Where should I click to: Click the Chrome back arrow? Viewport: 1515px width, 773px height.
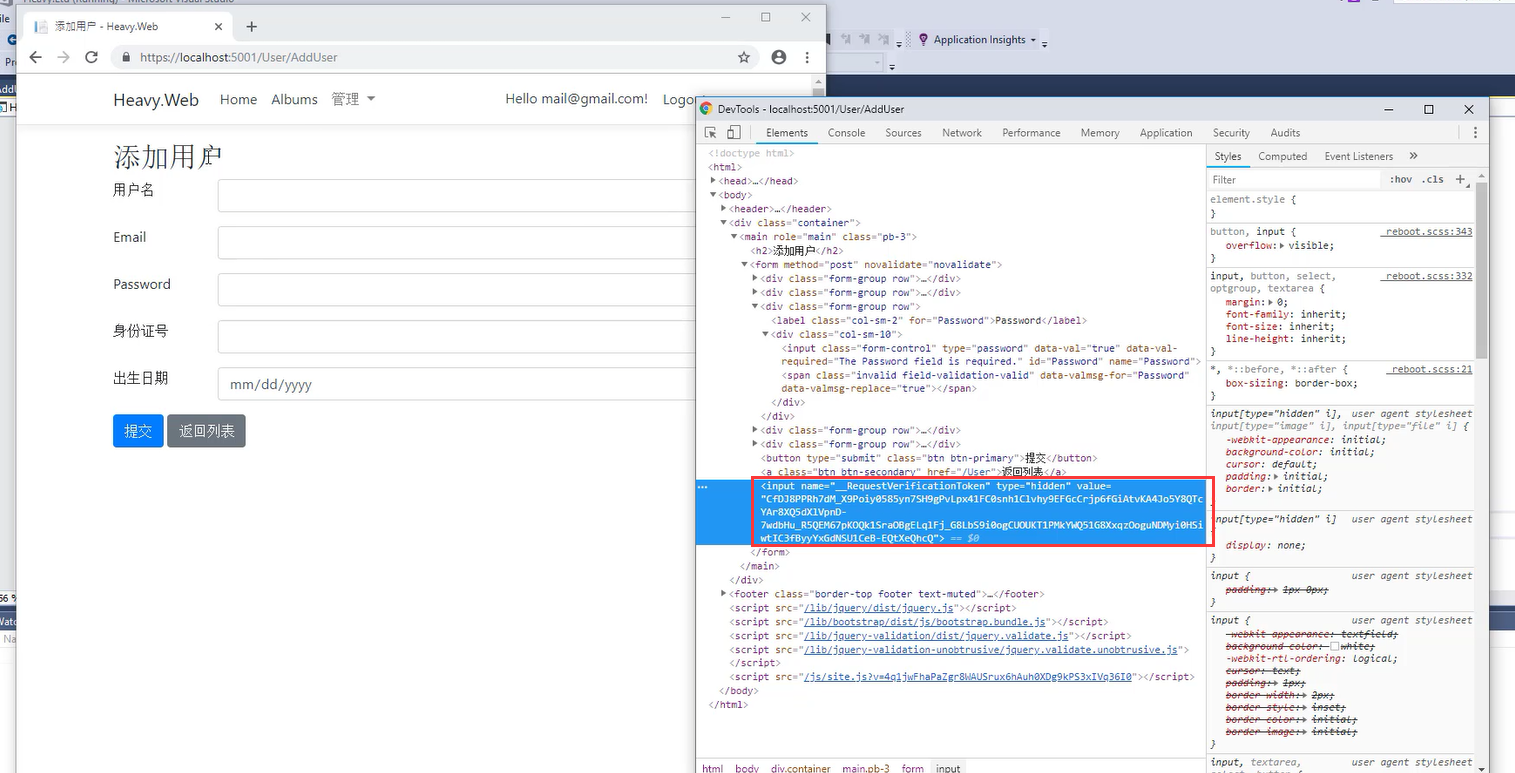[x=35, y=57]
